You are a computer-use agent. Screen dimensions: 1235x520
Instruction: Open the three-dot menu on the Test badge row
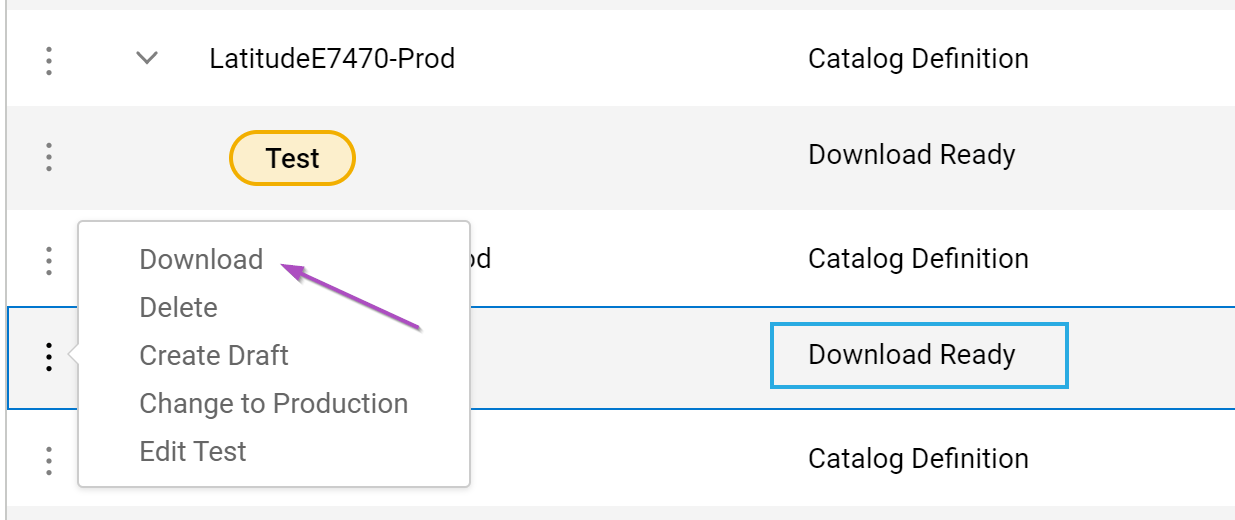click(48, 157)
